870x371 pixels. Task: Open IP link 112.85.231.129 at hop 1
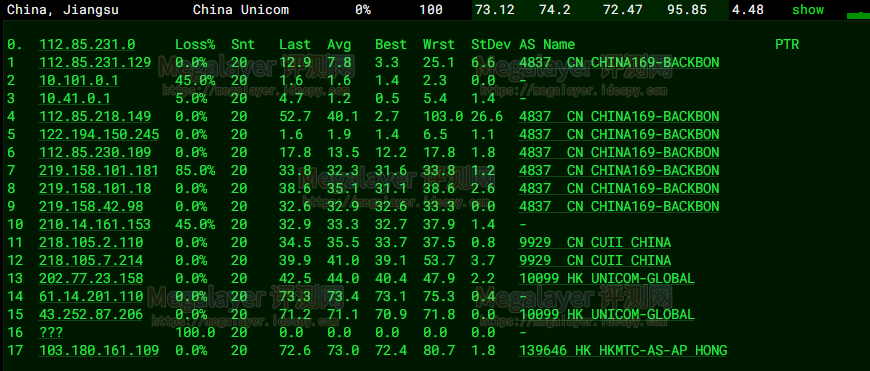tap(95, 63)
